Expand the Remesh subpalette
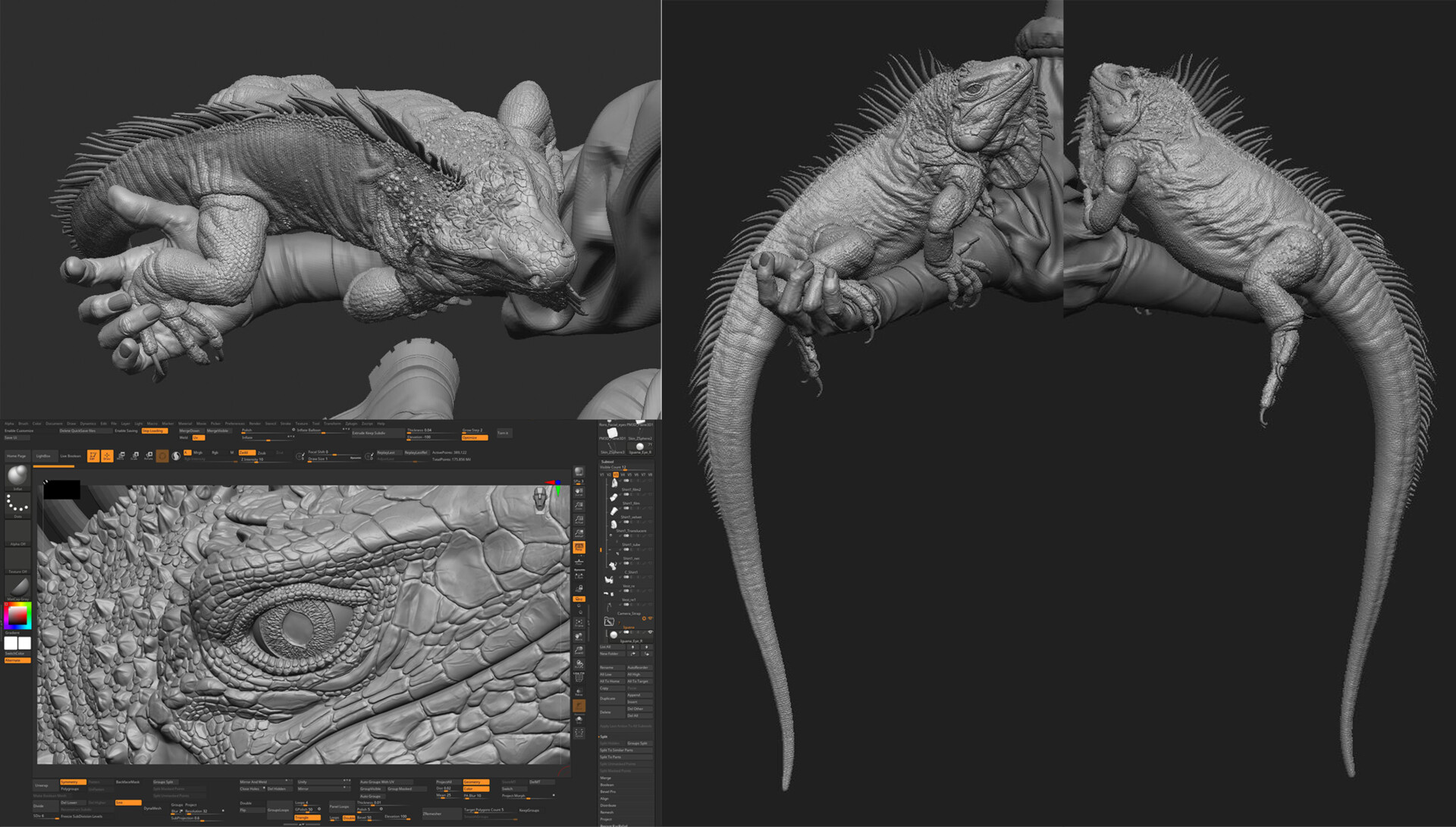The height and width of the screenshot is (827, 1456). (607, 813)
